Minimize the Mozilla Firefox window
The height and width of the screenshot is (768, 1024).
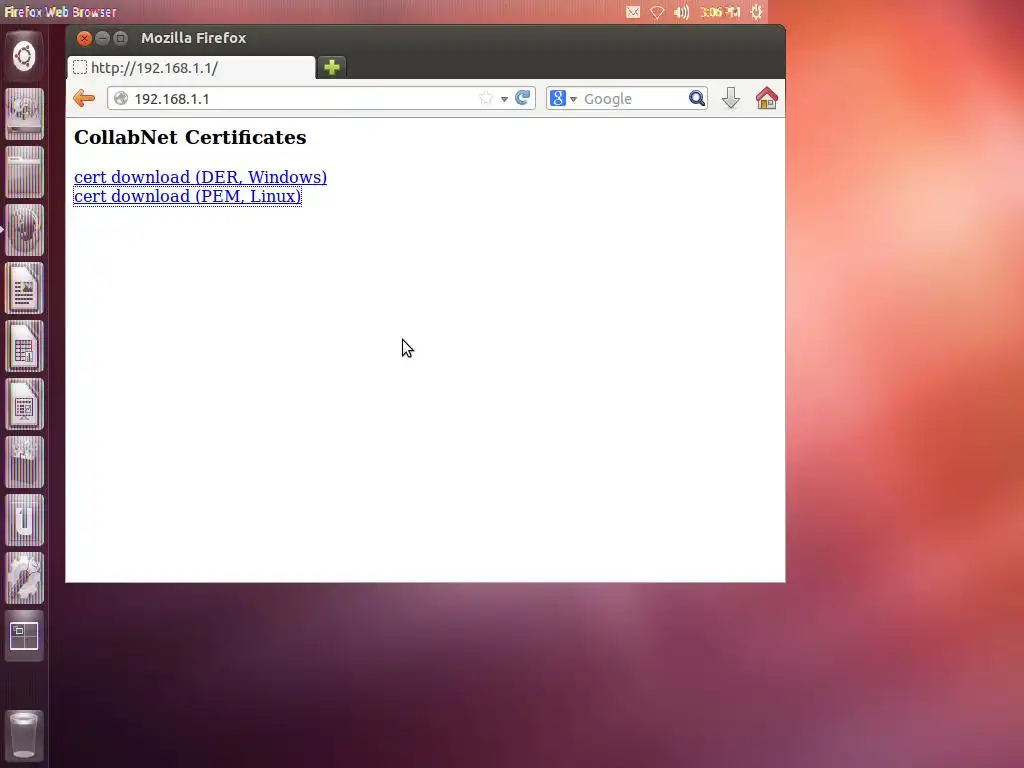click(102, 38)
